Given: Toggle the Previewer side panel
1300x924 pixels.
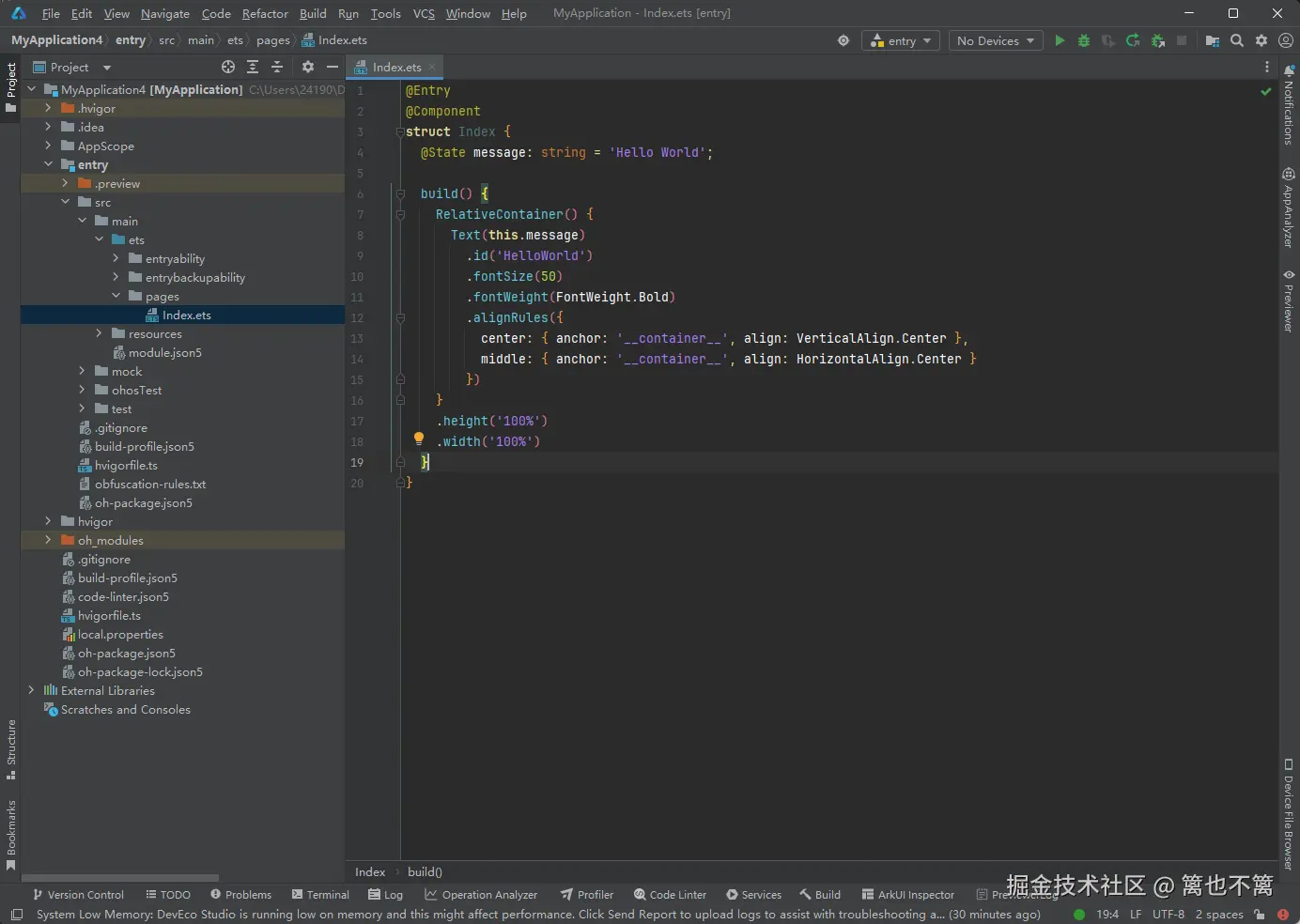Looking at the screenshot, I should click(1289, 300).
